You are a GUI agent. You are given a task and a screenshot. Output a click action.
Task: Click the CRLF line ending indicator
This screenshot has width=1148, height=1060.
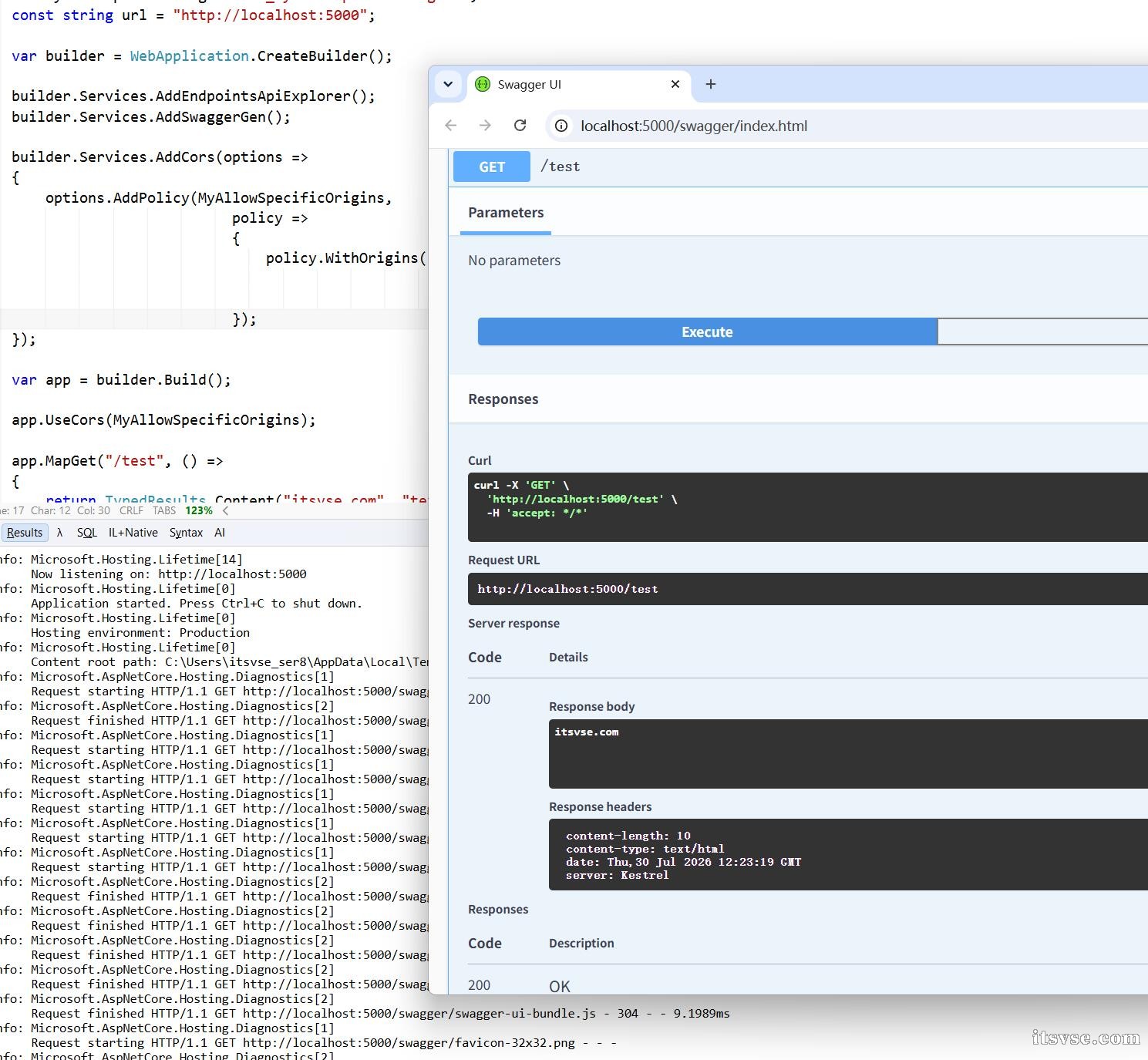click(131, 510)
